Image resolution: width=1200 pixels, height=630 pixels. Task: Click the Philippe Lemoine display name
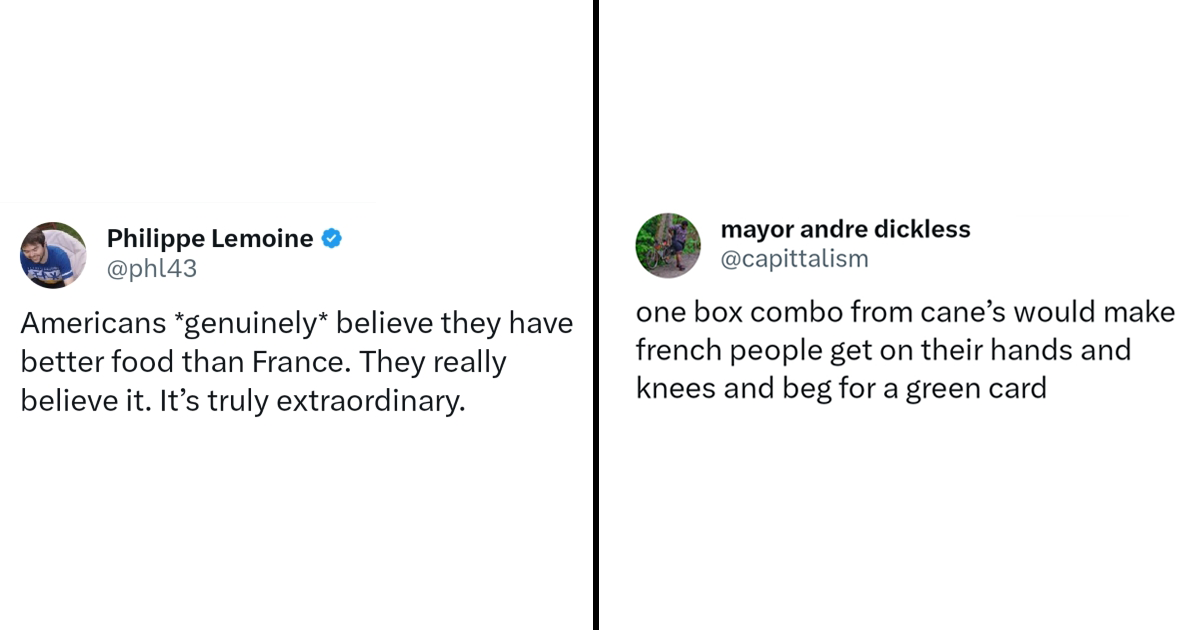209,239
